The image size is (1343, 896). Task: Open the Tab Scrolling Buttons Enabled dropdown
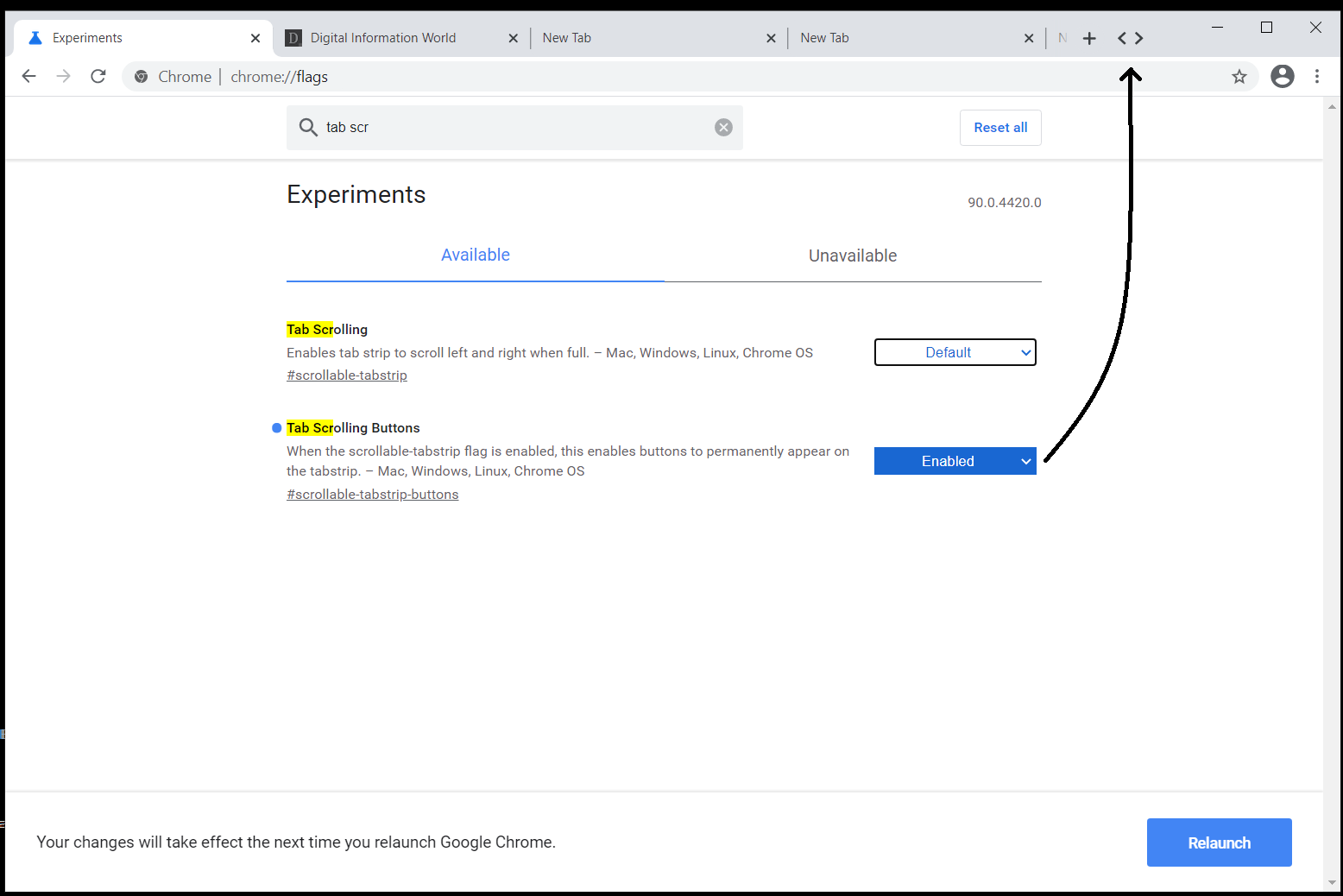pyautogui.click(x=955, y=460)
